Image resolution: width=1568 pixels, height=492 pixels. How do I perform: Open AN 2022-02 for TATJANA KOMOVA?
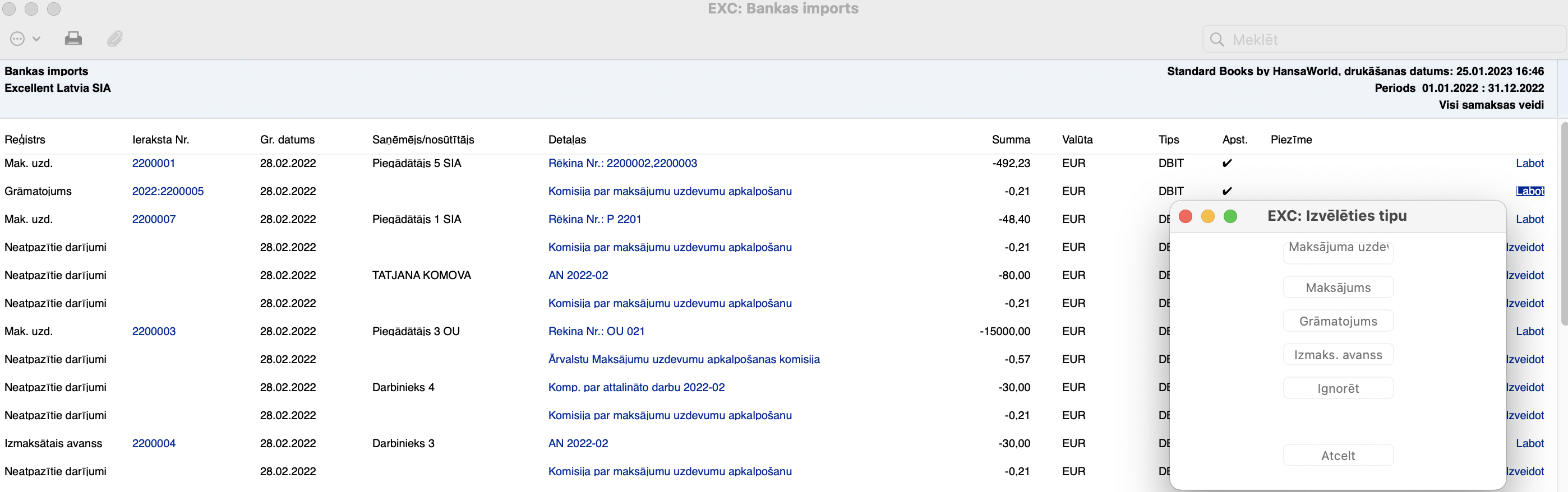pyautogui.click(x=578, y=275)
